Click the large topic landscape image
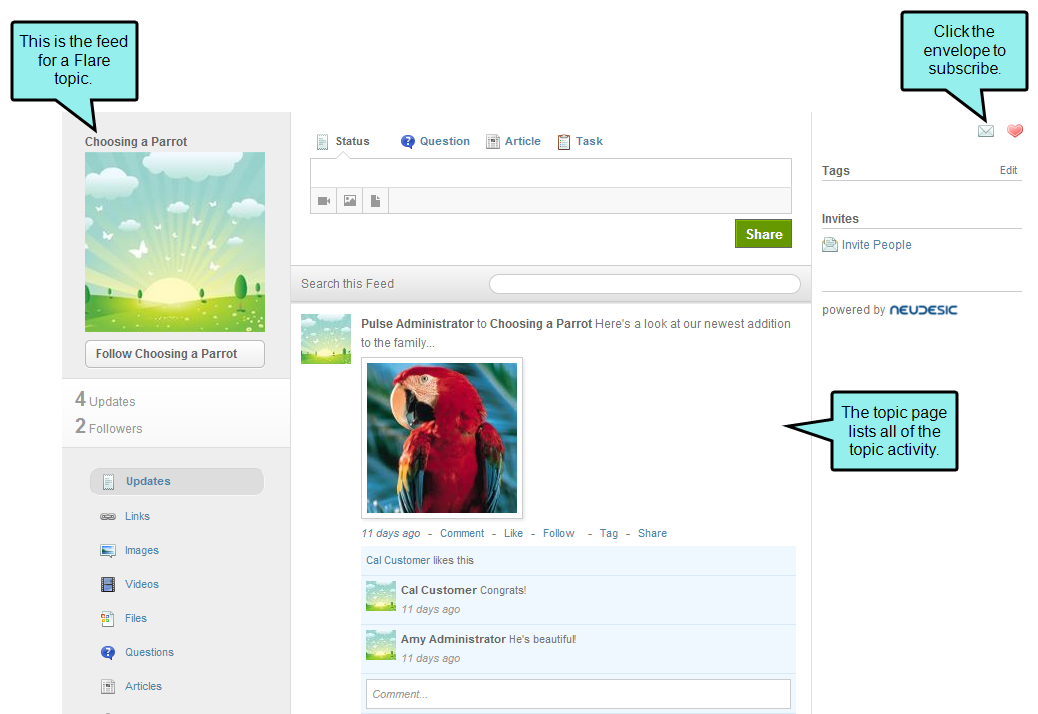Screen dimensions: 1038x714 pos(175,242)
